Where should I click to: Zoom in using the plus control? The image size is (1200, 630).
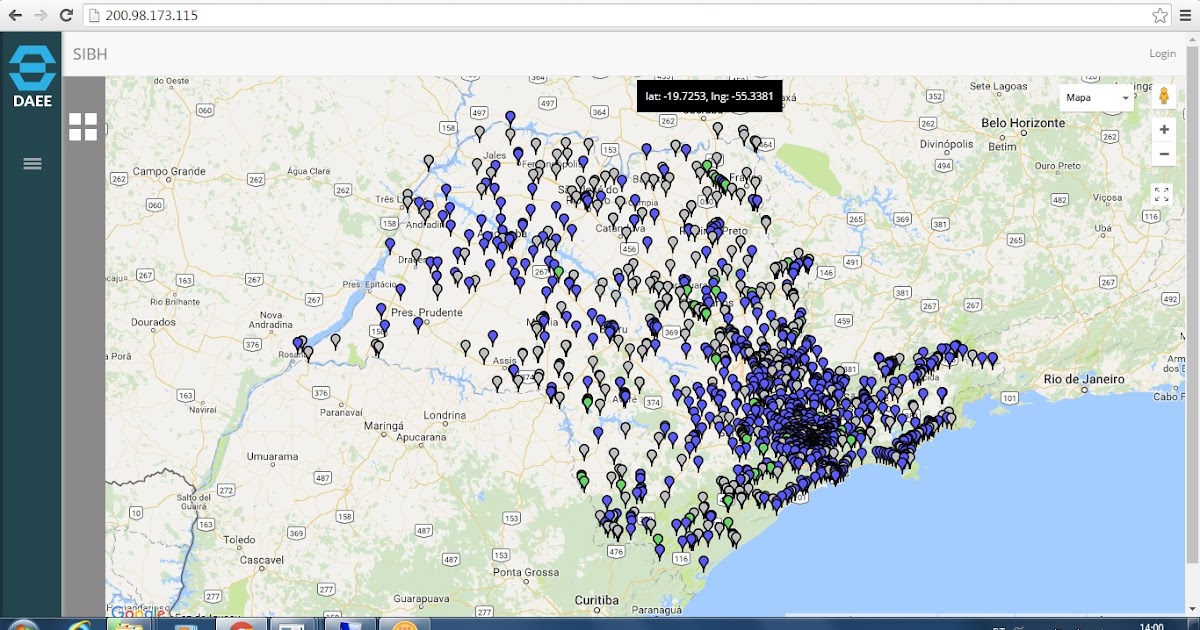(x=1164, y=129)
